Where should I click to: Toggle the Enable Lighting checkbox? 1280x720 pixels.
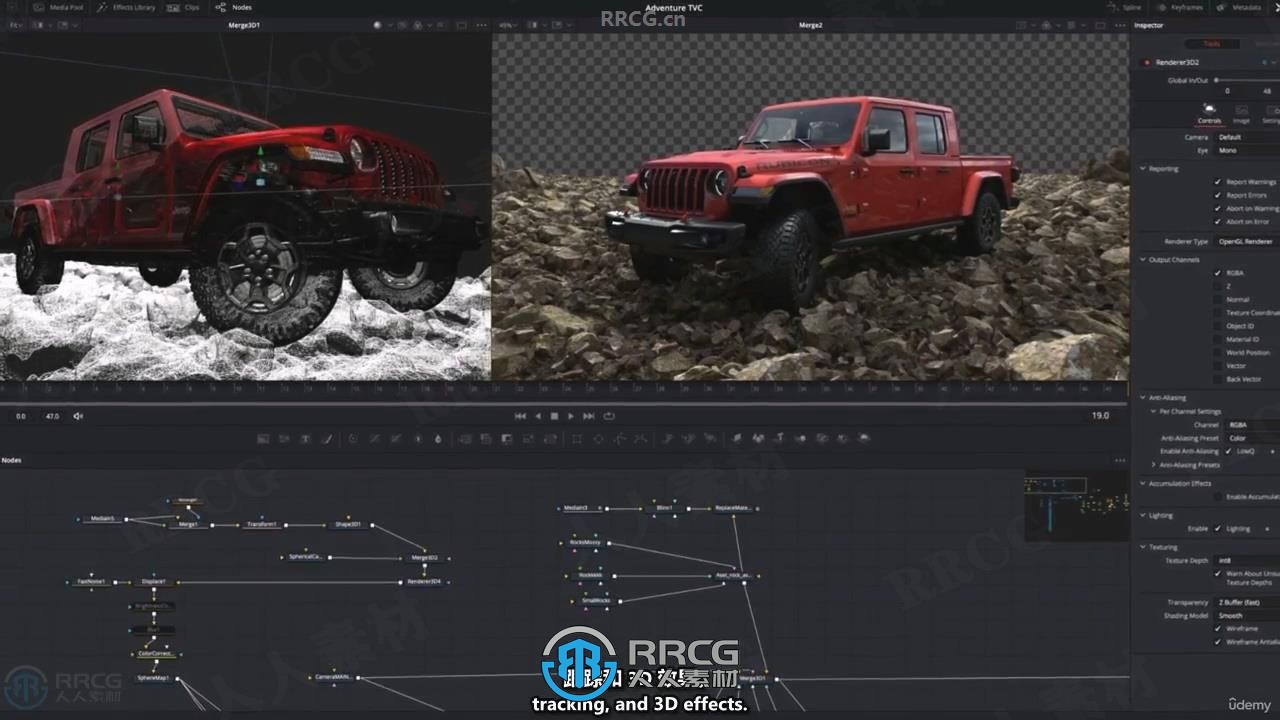click(x=1217, y=528)
